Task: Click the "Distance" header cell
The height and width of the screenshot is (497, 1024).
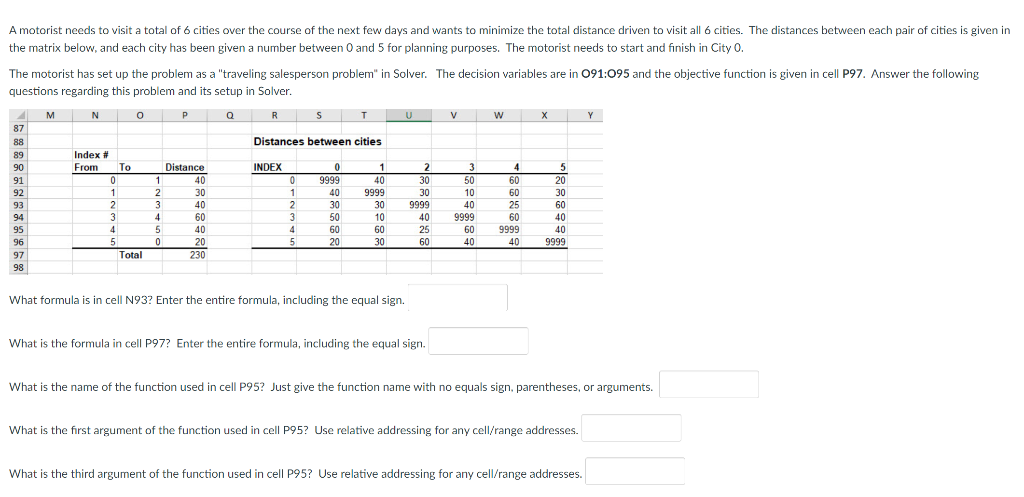Action: pos(185,167)
